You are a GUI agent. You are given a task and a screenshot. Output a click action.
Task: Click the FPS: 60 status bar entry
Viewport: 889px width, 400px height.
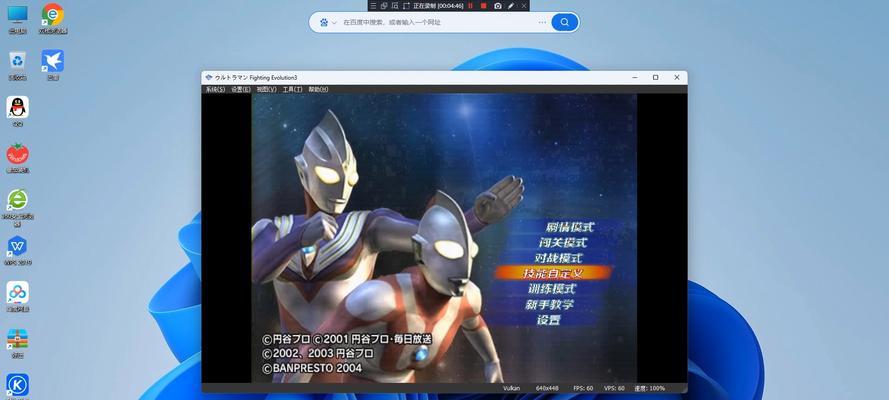tap(583, 388)
